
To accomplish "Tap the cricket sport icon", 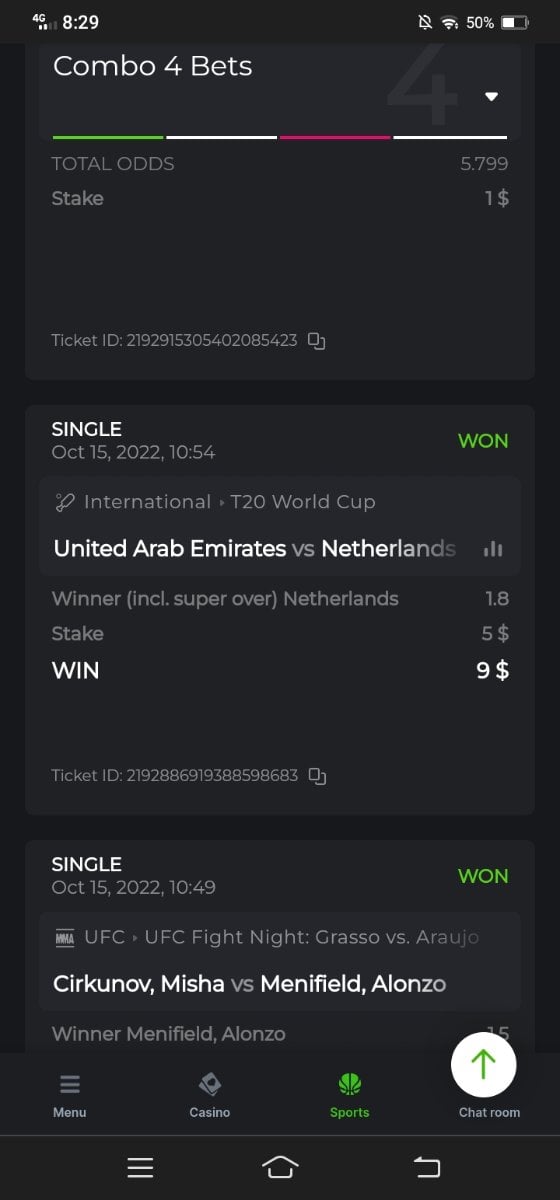I will point(65,502).
